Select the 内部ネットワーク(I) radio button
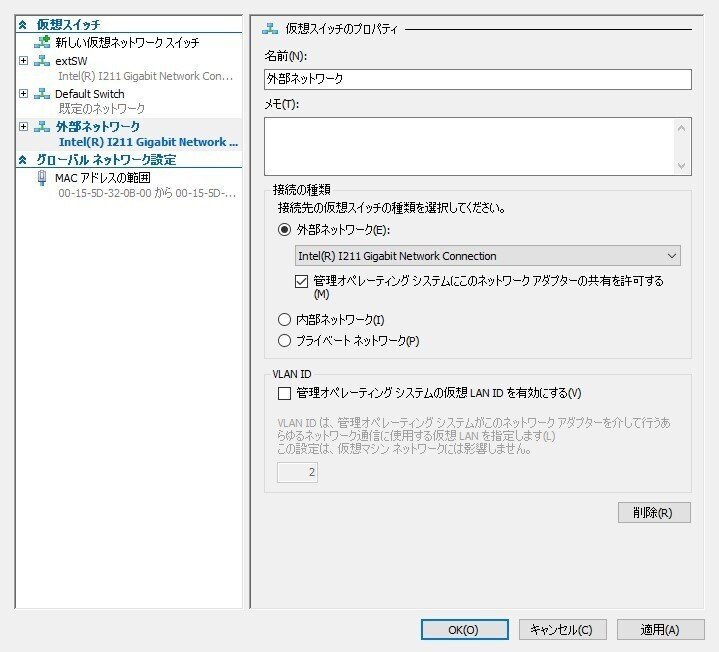This screenshot has width=719, height=652. (x=284, y=319)
